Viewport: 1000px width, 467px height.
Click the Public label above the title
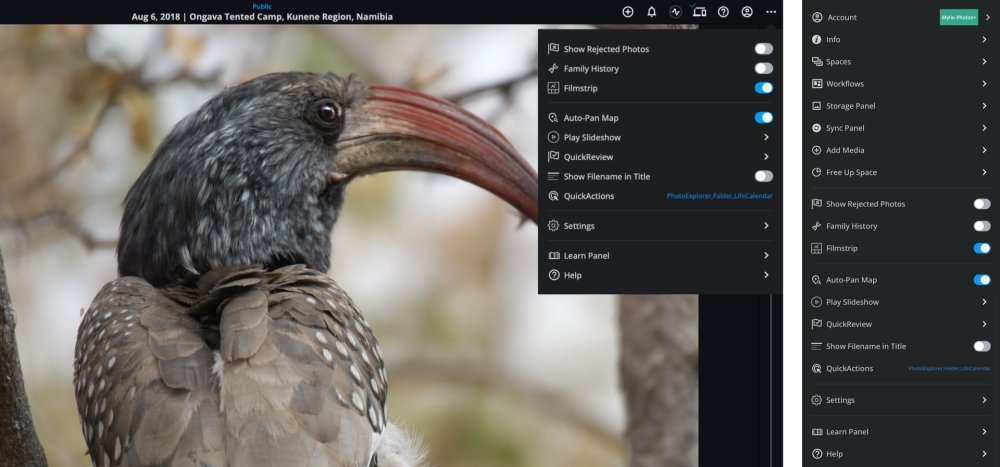pyautogui.click(x=262, y=6)
